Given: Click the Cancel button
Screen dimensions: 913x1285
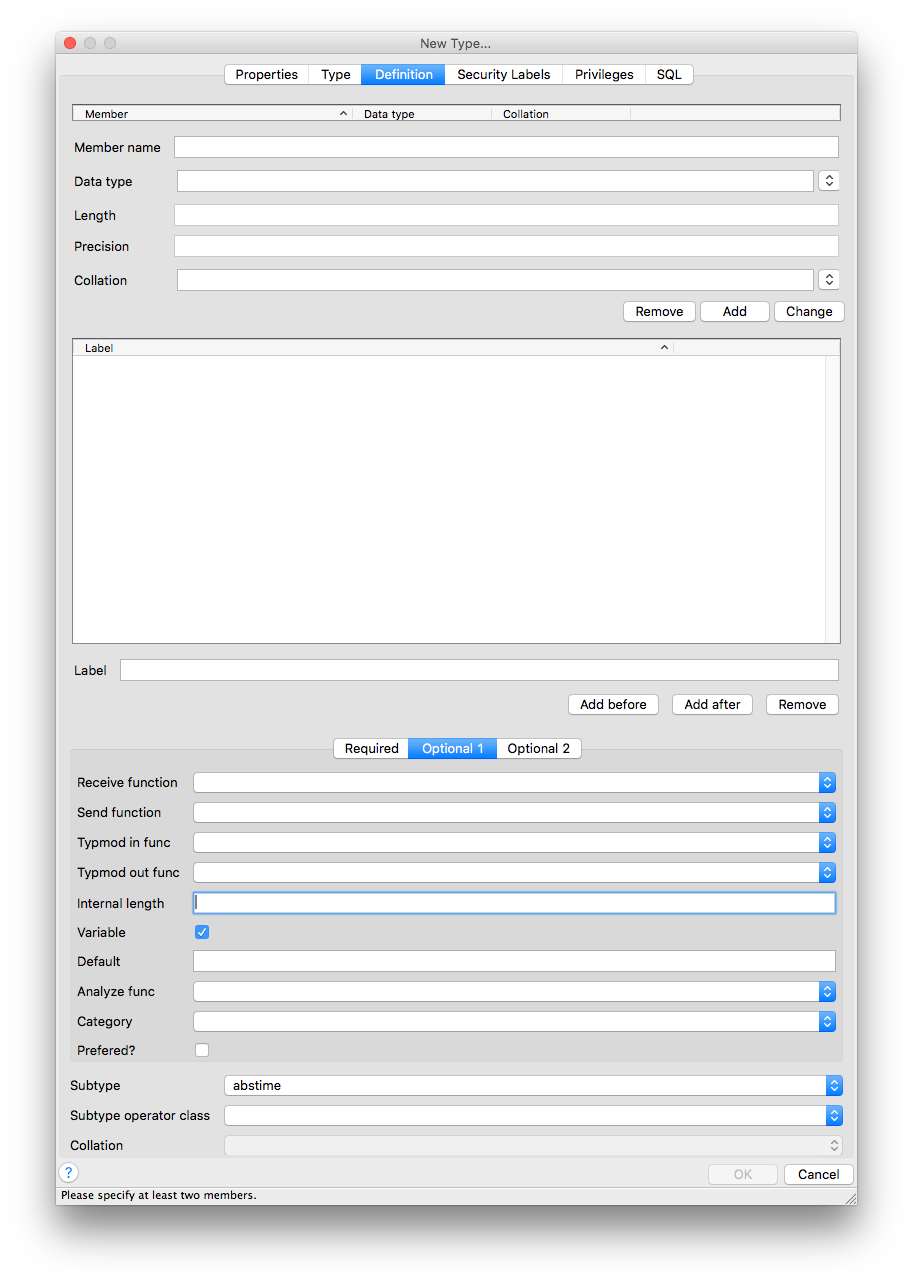Looking at the screenshot, I should click(818, 1174).
